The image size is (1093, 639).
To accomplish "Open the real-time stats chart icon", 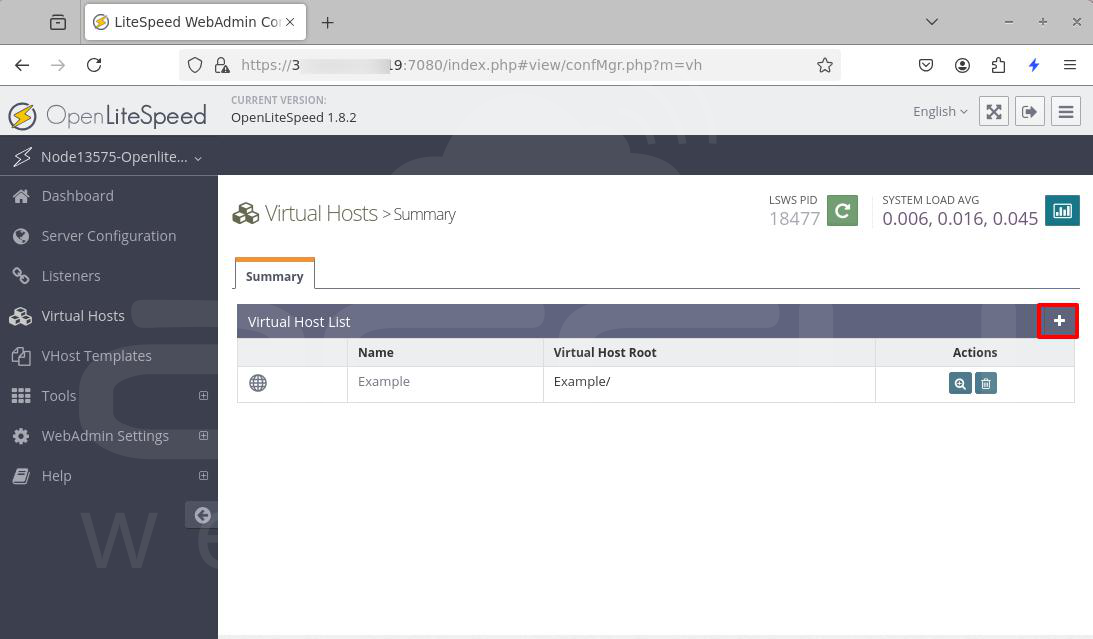I will coord(1062,210).
